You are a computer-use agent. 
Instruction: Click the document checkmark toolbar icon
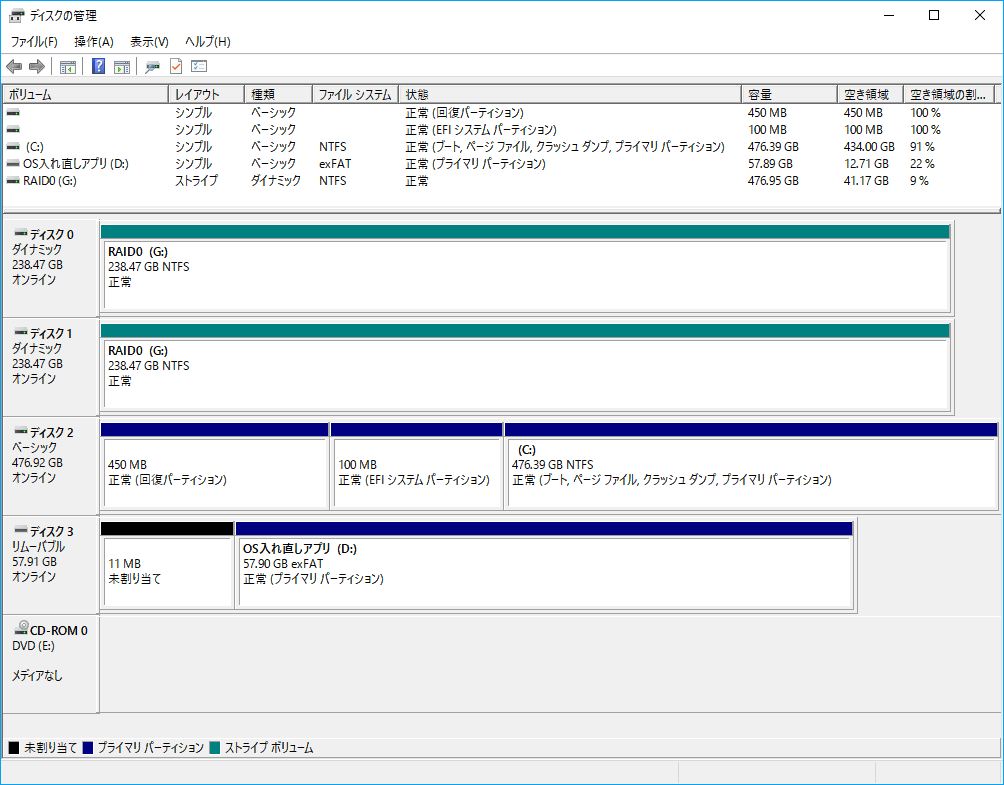point(176,67)
